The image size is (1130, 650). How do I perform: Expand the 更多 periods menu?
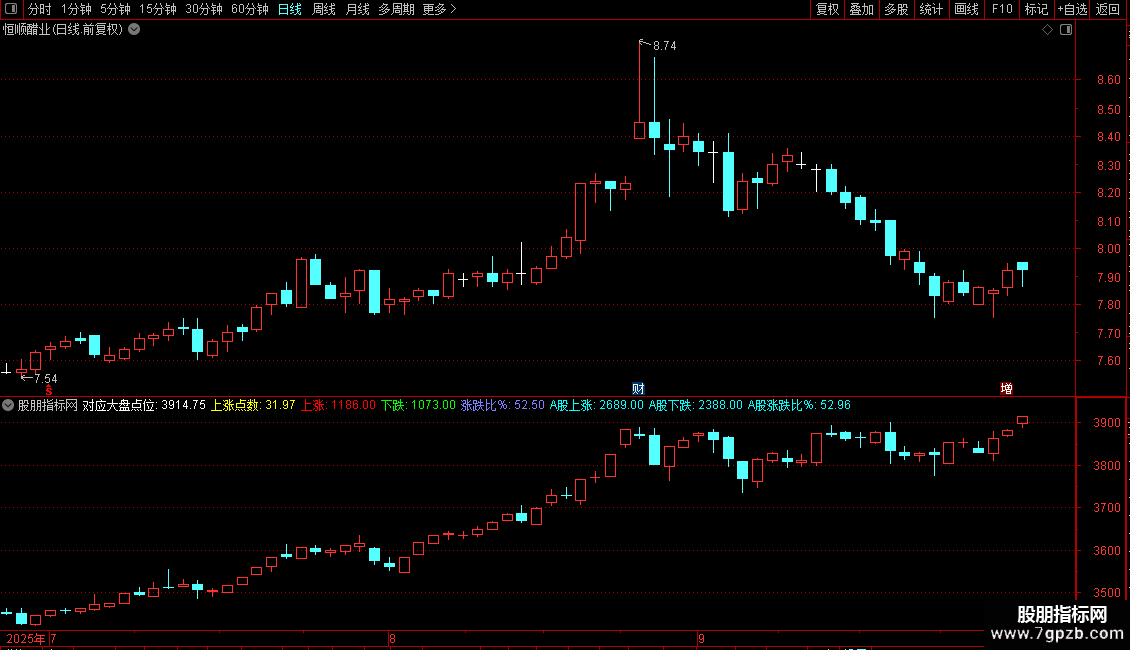coord(439,9)
